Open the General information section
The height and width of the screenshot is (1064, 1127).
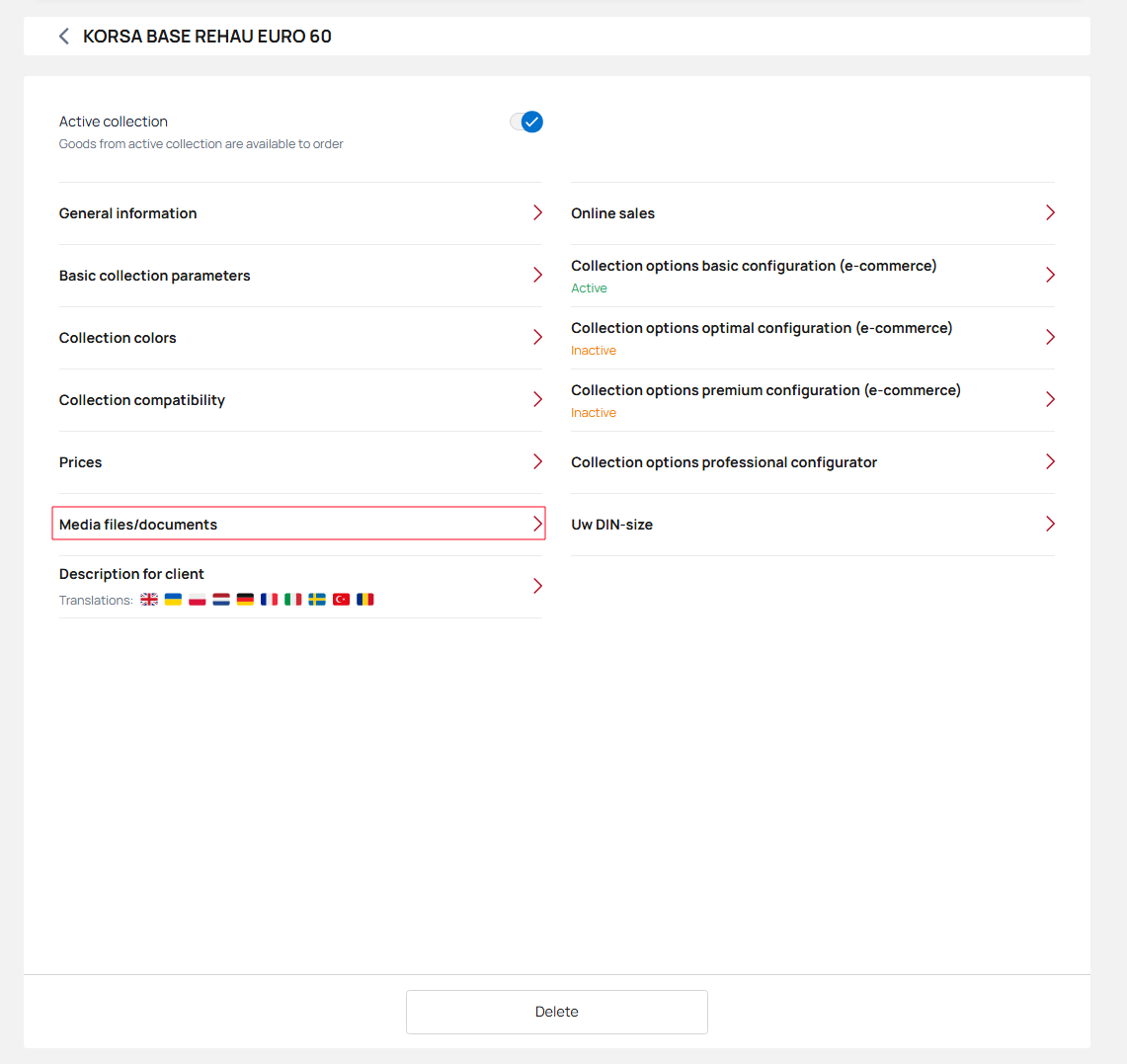tap(300, 213)
